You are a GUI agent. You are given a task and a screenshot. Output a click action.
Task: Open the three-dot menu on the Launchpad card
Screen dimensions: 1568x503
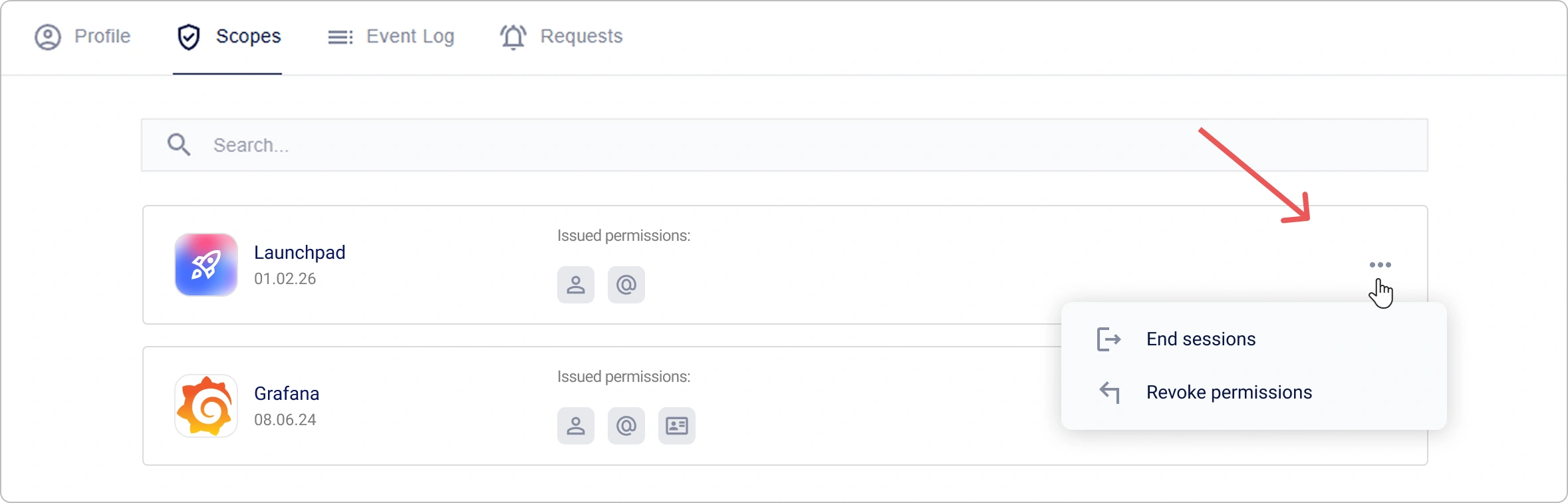click(x=1381, y=264)
